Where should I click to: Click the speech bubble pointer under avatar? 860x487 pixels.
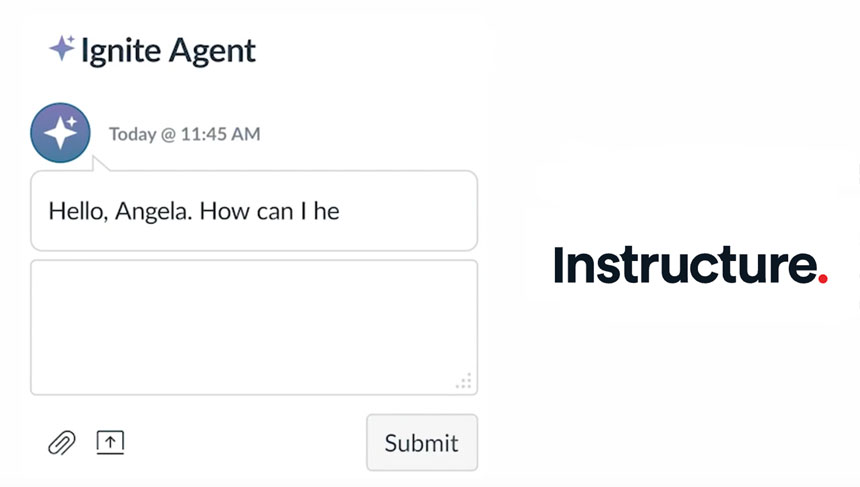point(100,164)
